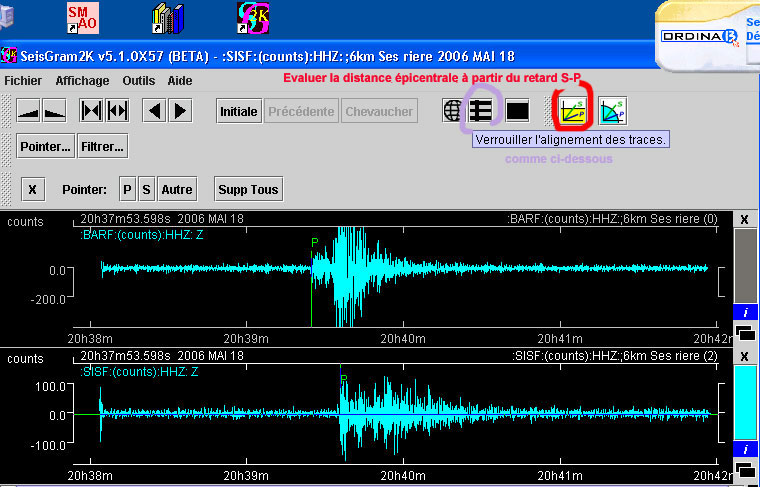Open the Fichier menu
The width and height of the screenshot is (760, 487).
(23, 80)
